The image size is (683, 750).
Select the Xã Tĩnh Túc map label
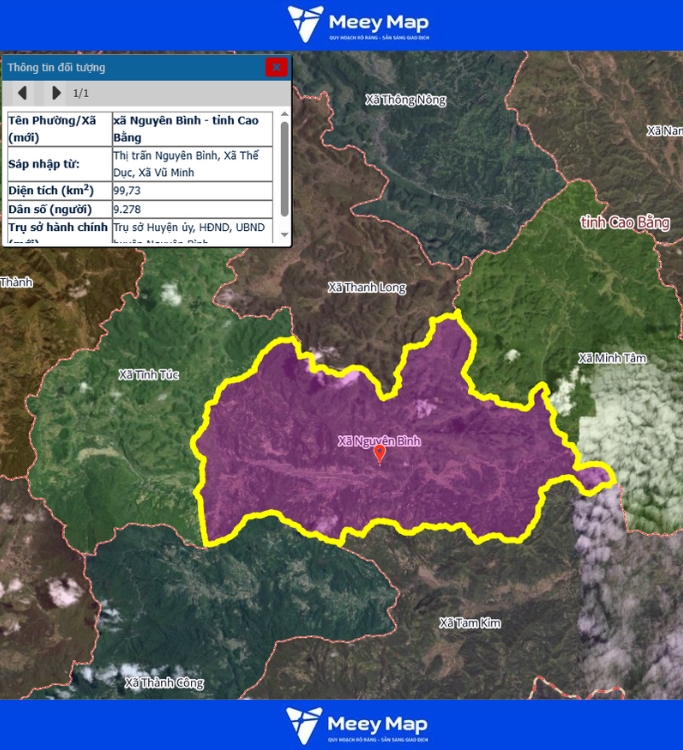coord(148,375)
